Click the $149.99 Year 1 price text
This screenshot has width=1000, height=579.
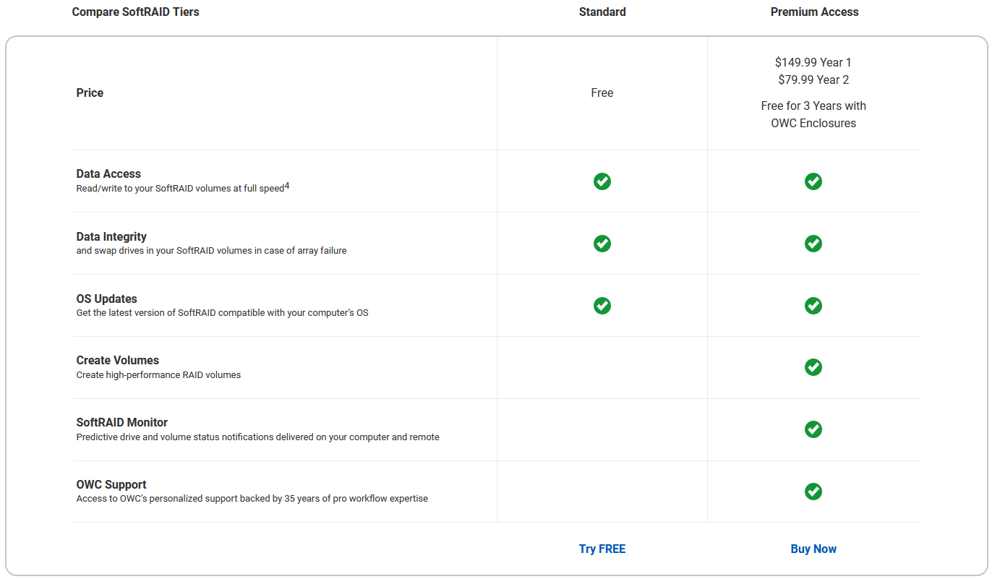tap(813, 62)
